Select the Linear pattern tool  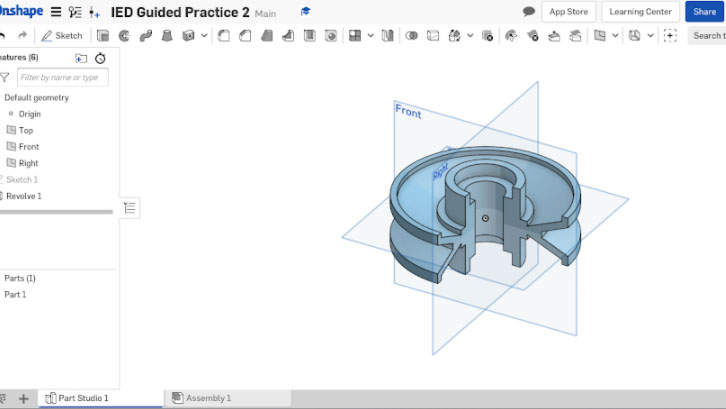[355, 36]
